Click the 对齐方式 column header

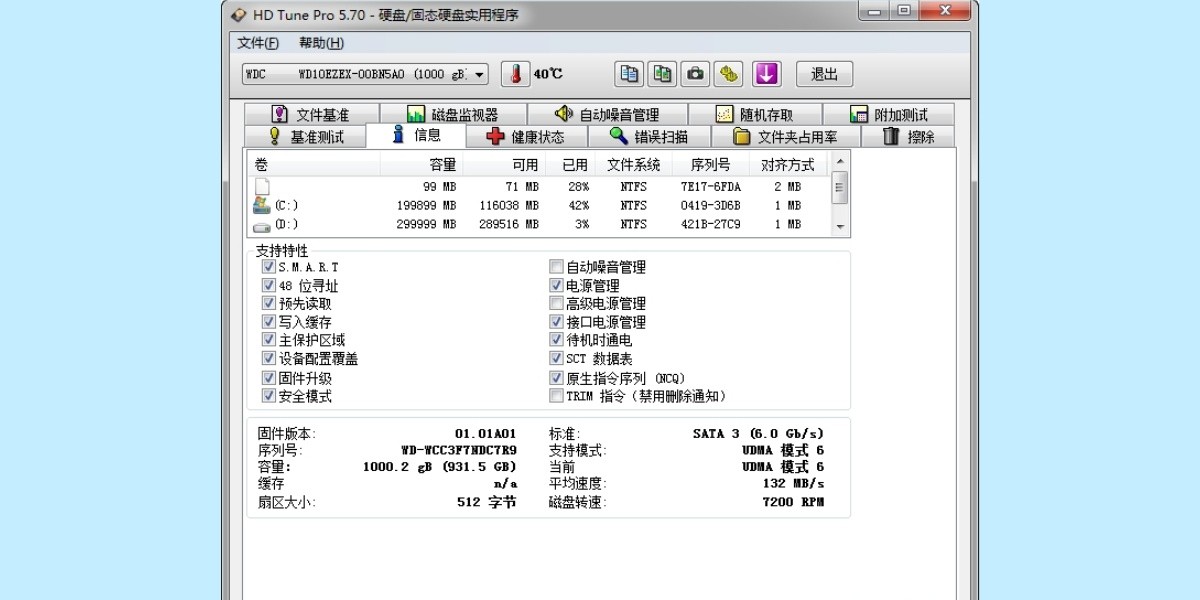click(x=789, y=165)
